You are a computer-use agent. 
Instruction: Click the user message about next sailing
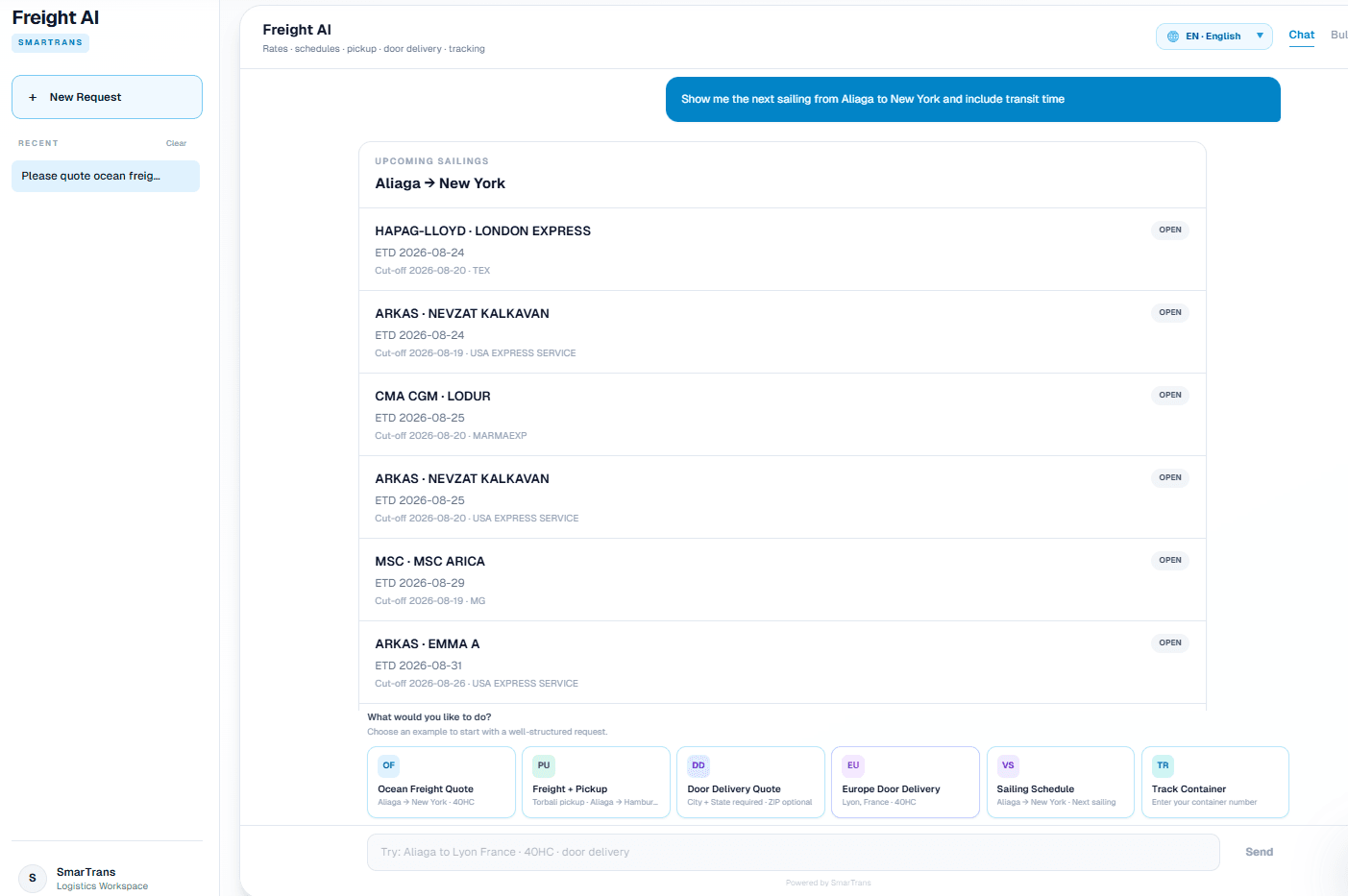coord(973,99)
